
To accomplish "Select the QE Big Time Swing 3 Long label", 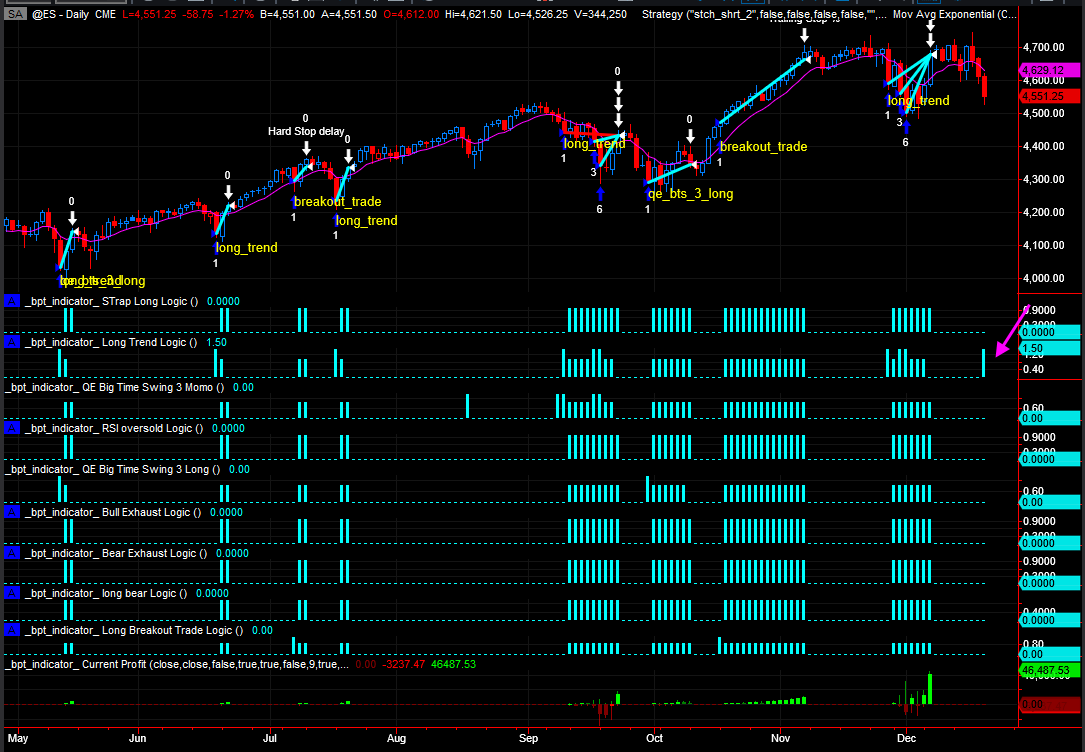I will coord(117,469).
